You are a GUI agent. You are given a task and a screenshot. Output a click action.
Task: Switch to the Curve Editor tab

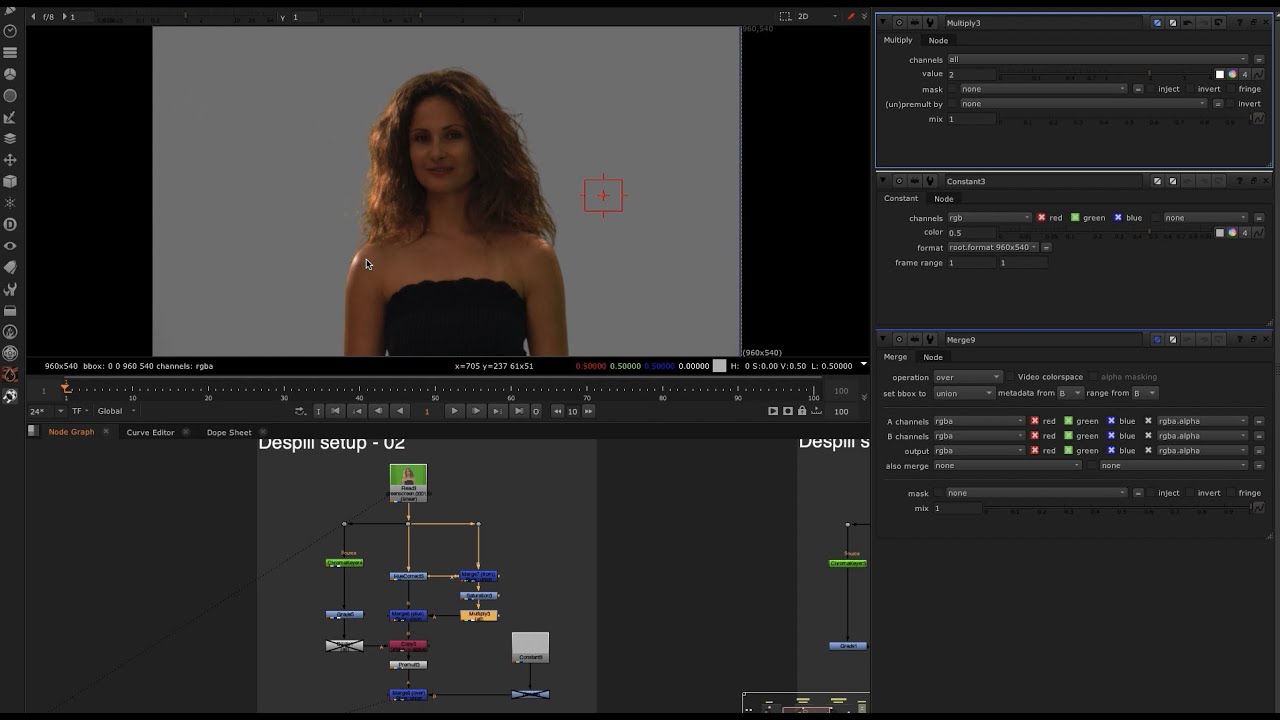150,432
